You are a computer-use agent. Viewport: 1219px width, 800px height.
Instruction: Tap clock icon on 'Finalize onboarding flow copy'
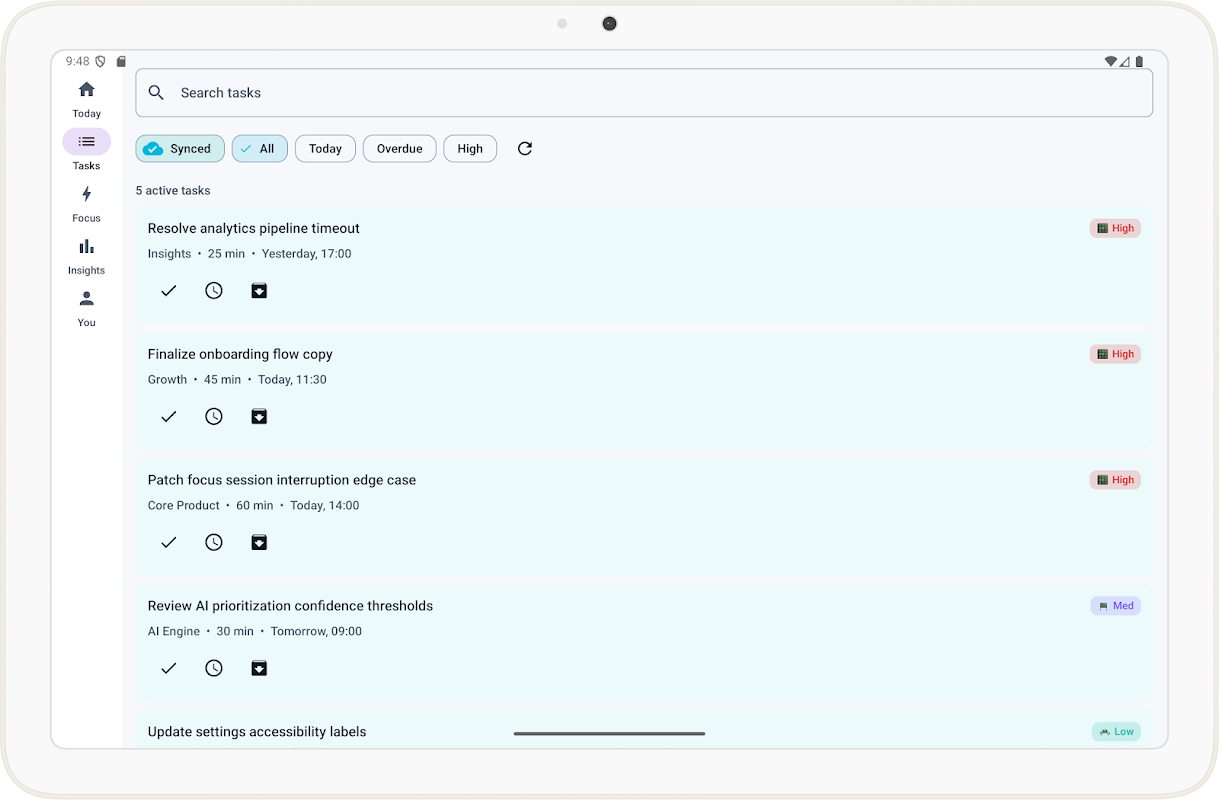[214, 417]
